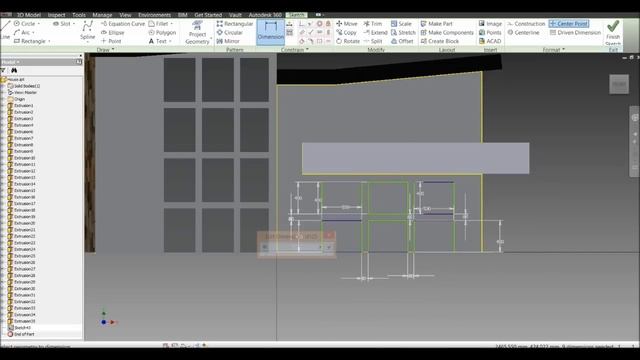Viewport: 640px width, 360px height.
Task: Select the Origin folder in browser
Action: (16, 99)
